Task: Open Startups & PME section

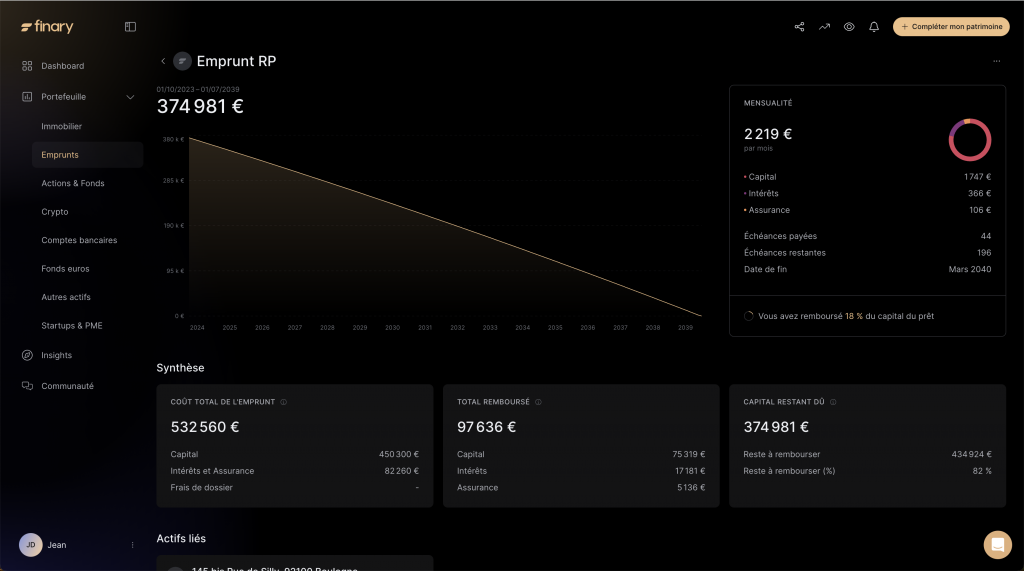Action: [x=72, y=325]
